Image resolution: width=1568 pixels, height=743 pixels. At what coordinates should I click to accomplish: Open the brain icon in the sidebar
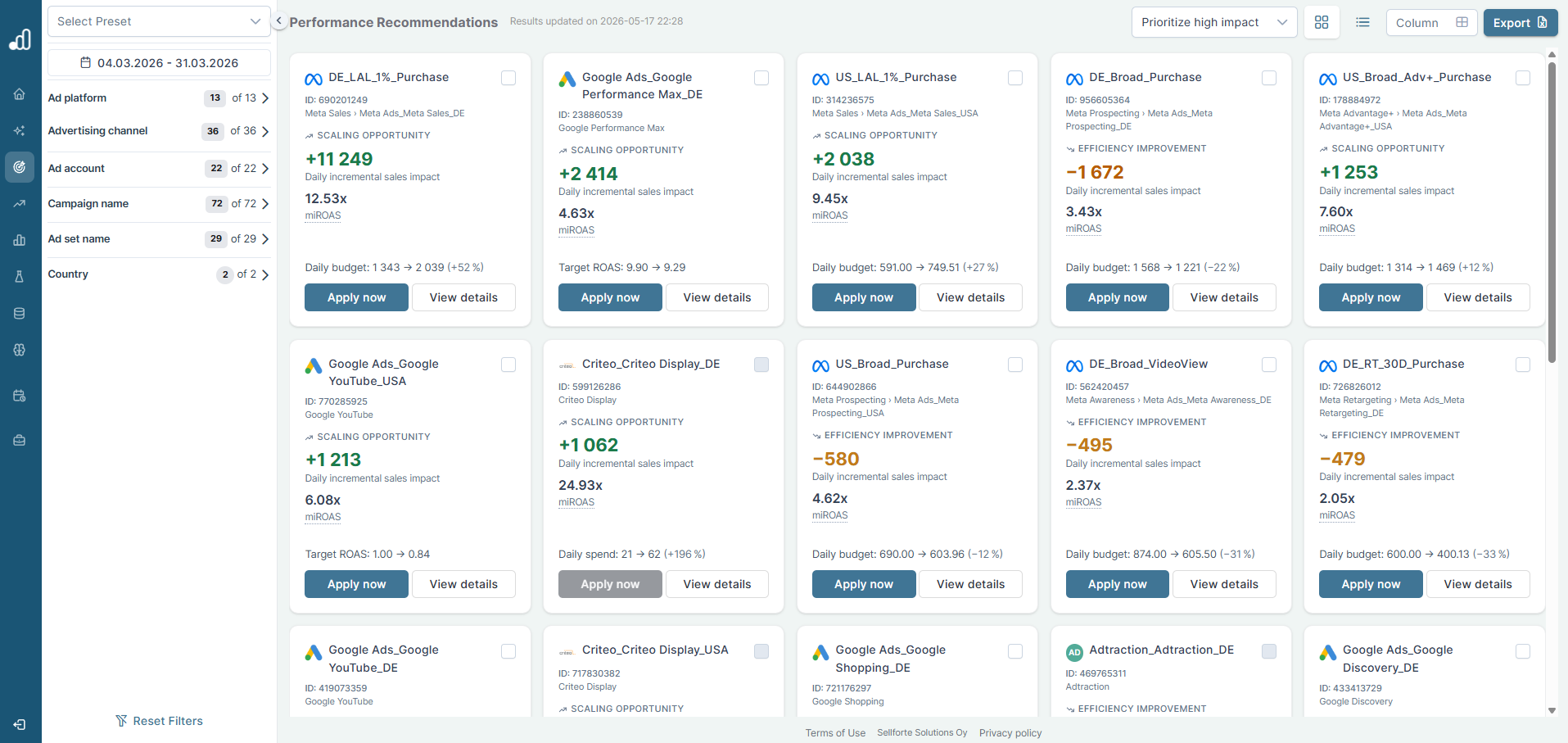pos(20,350)
